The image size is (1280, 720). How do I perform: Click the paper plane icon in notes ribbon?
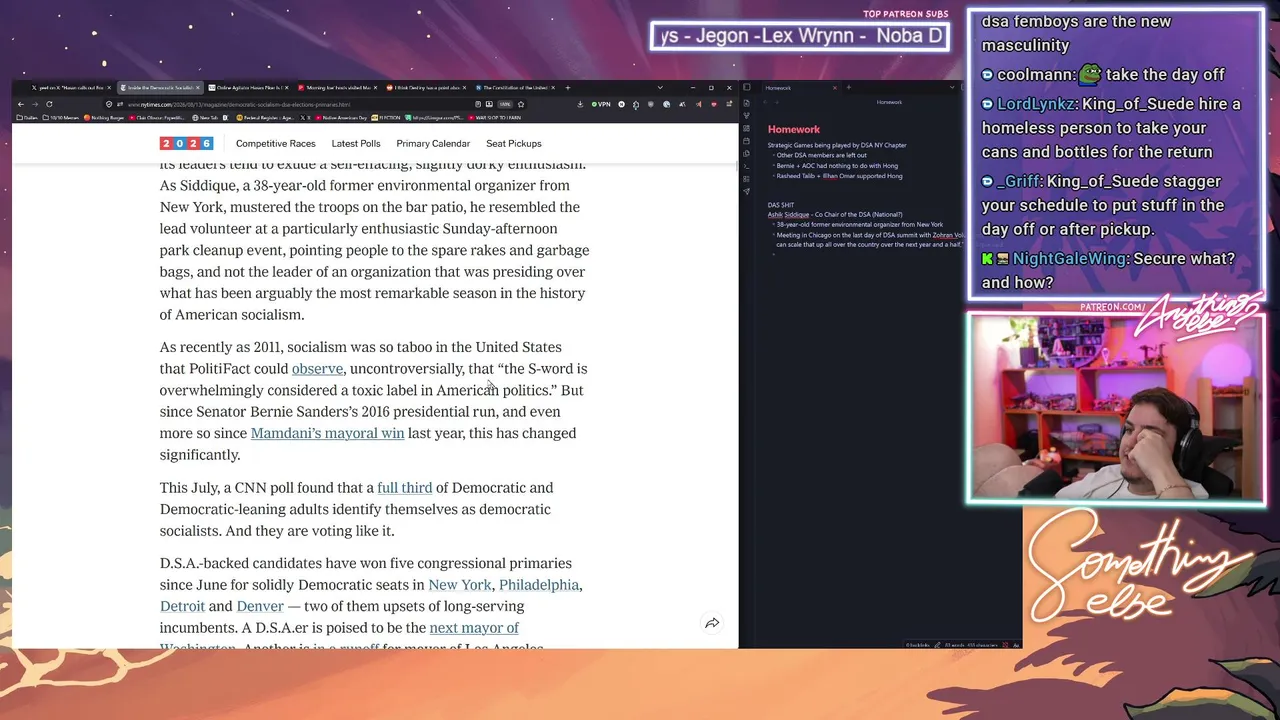click(x=746, y=192)
